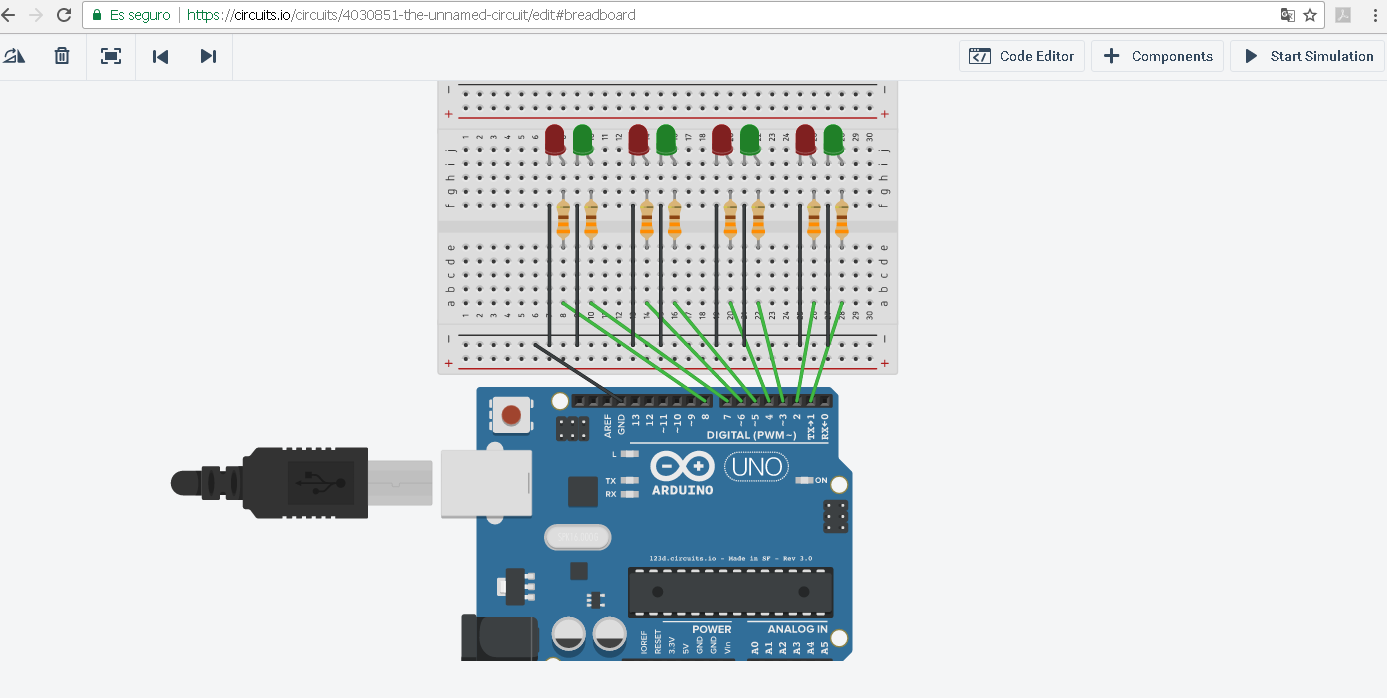Image resolution: width=1387 pixels, height=698 pixels.
Task: Click the undo previous step icon
Action: (x=160, y=56)
